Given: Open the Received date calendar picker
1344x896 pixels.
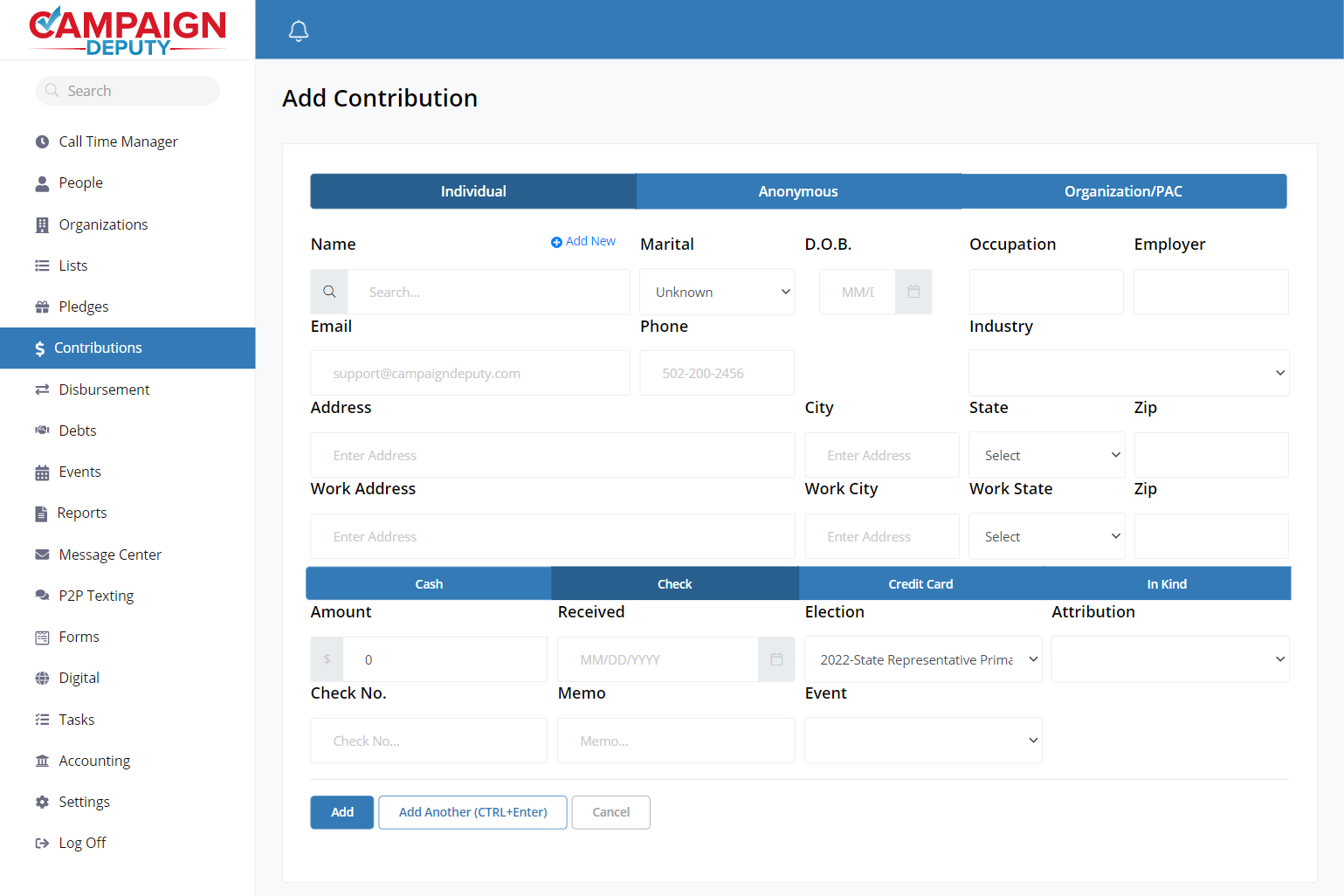Looking at the screenshot, I should click(776, 659).
